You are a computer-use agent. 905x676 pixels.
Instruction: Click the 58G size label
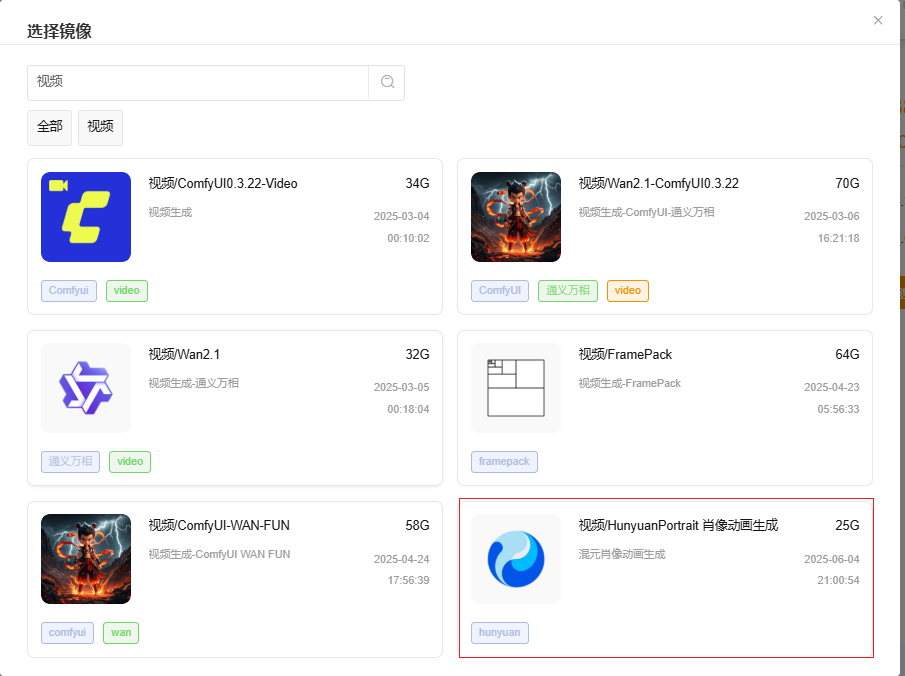(x=417, y=525)
